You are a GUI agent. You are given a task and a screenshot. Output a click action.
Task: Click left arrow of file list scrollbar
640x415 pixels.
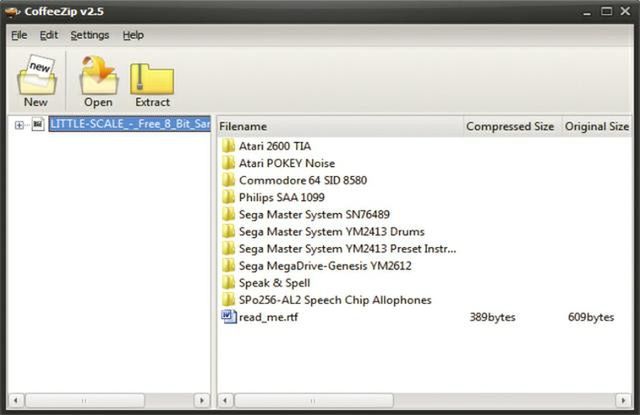pyautogui.click(x=225, y=400)
